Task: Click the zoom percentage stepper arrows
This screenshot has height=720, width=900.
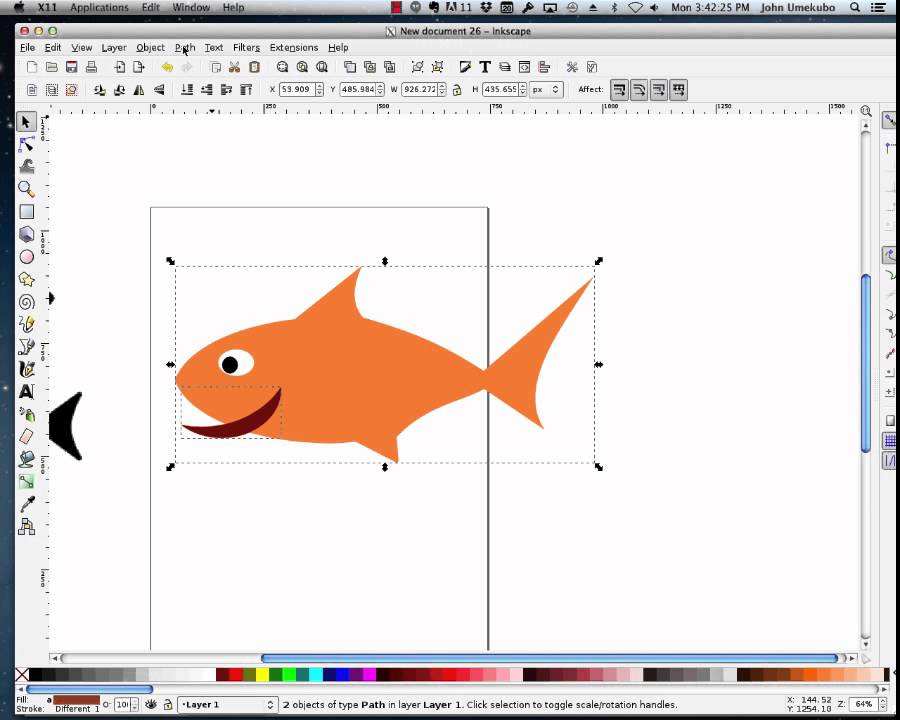Action: tap(881, 705)
